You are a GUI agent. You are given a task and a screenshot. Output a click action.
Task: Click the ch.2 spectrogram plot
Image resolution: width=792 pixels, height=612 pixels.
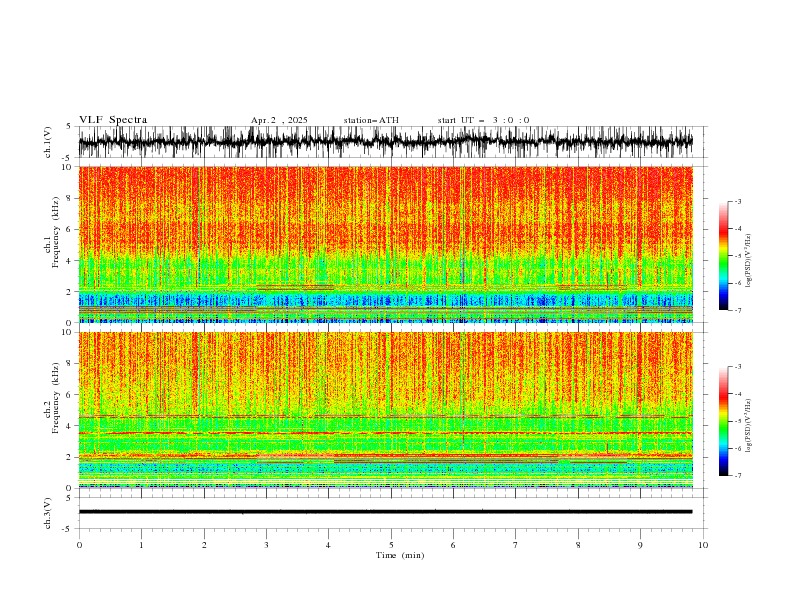click(385, 410)
